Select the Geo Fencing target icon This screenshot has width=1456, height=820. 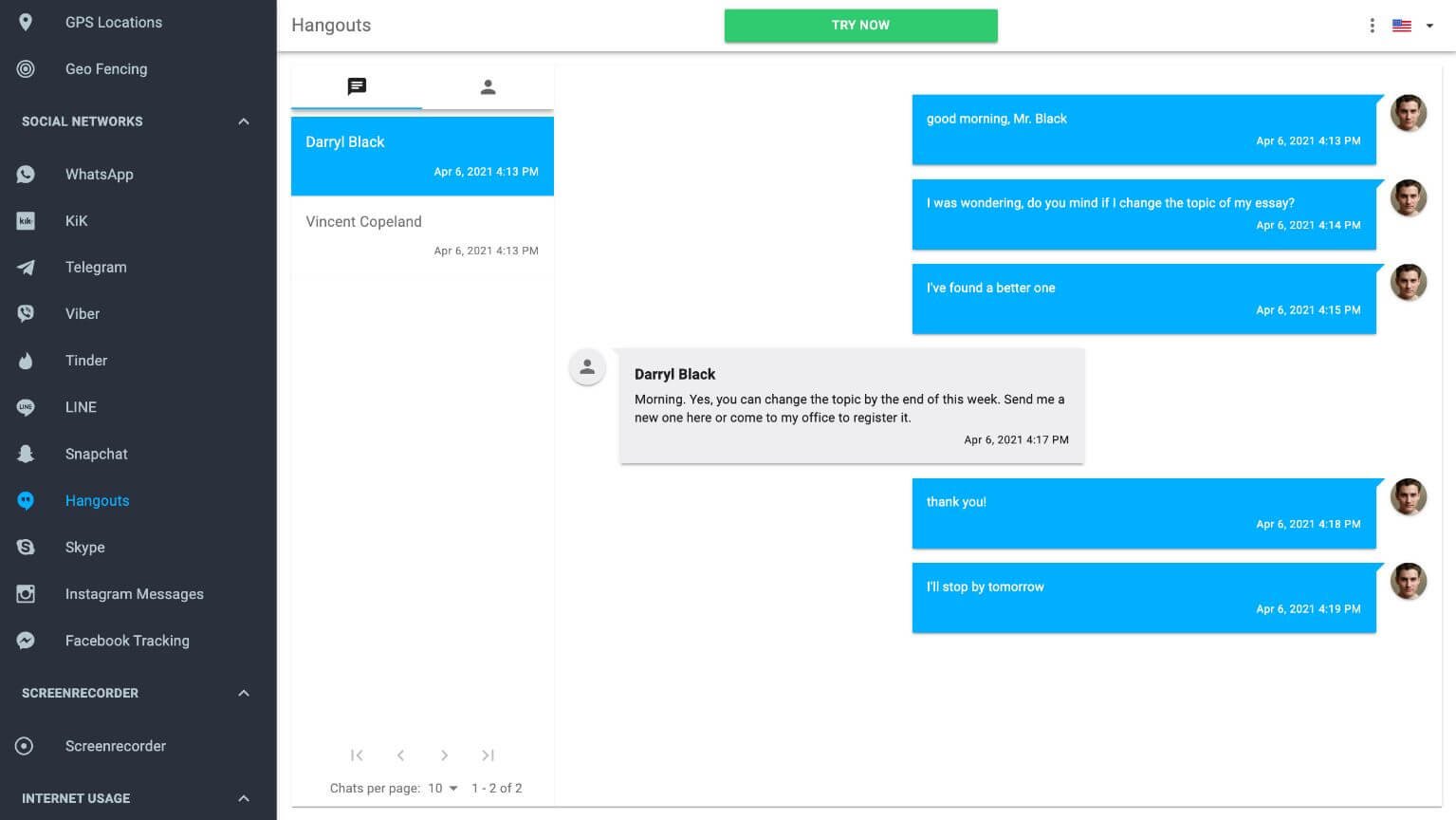[x=26, y=69]
